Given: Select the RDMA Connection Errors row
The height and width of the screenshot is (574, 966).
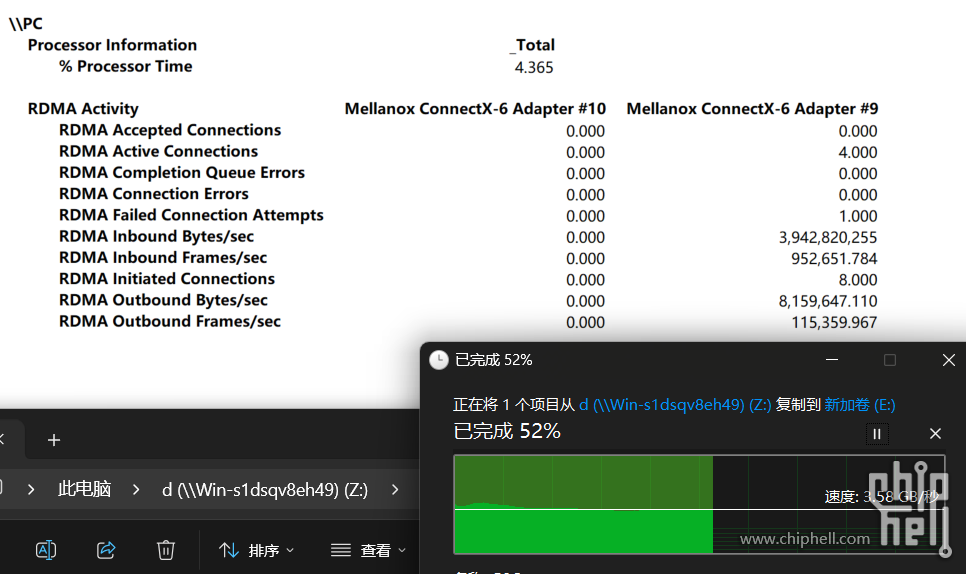Looking at the screenshot, I should point(154,194).
